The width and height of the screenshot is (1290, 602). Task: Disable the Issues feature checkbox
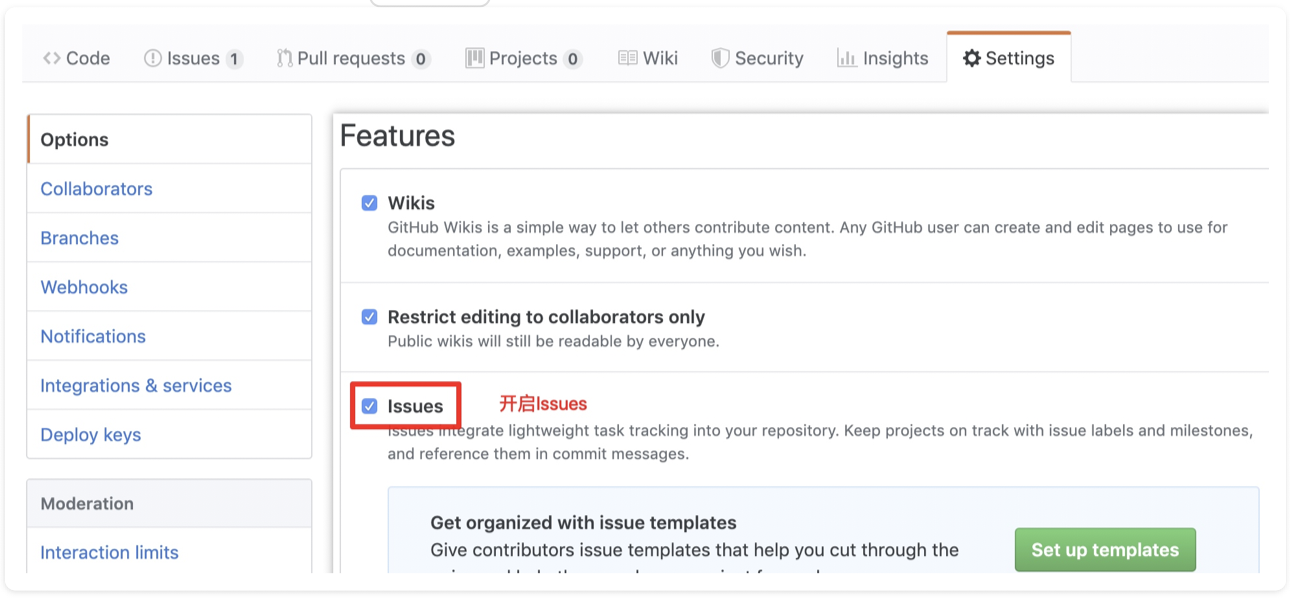pyautogui.click(x=370, y=406)
